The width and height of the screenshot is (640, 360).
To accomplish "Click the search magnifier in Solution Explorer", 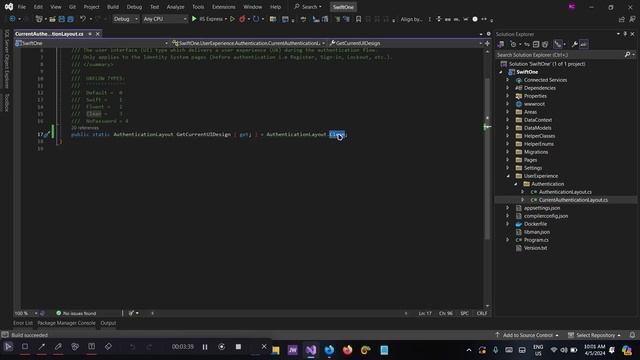I will point(627,54).
